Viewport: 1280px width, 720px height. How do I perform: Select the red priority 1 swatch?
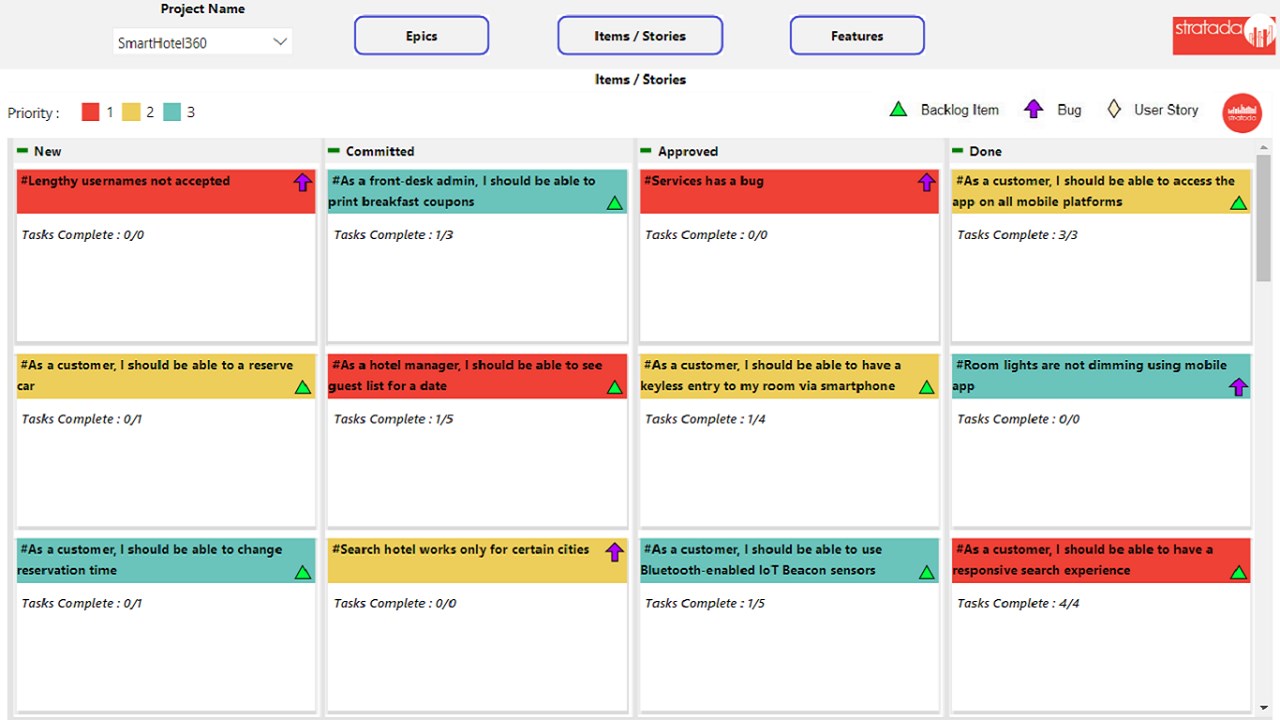(91, 112)
